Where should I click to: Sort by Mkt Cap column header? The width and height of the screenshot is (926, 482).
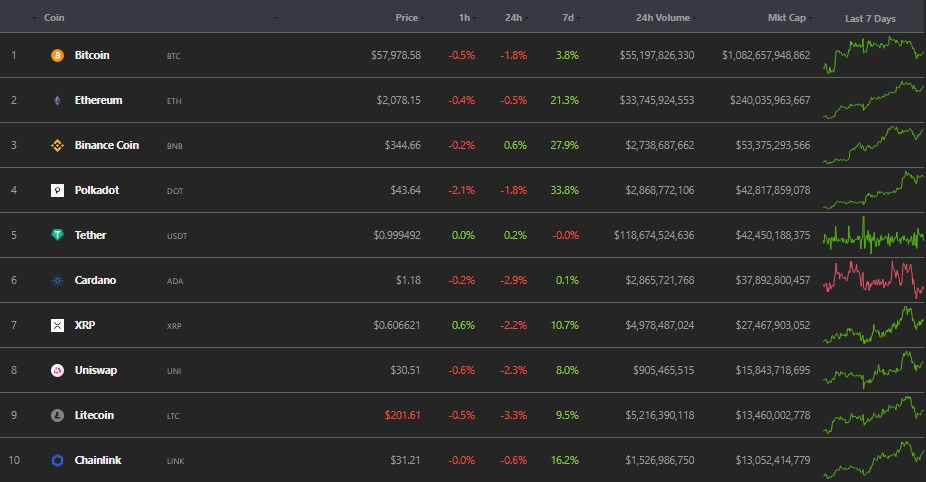(789, 18)
